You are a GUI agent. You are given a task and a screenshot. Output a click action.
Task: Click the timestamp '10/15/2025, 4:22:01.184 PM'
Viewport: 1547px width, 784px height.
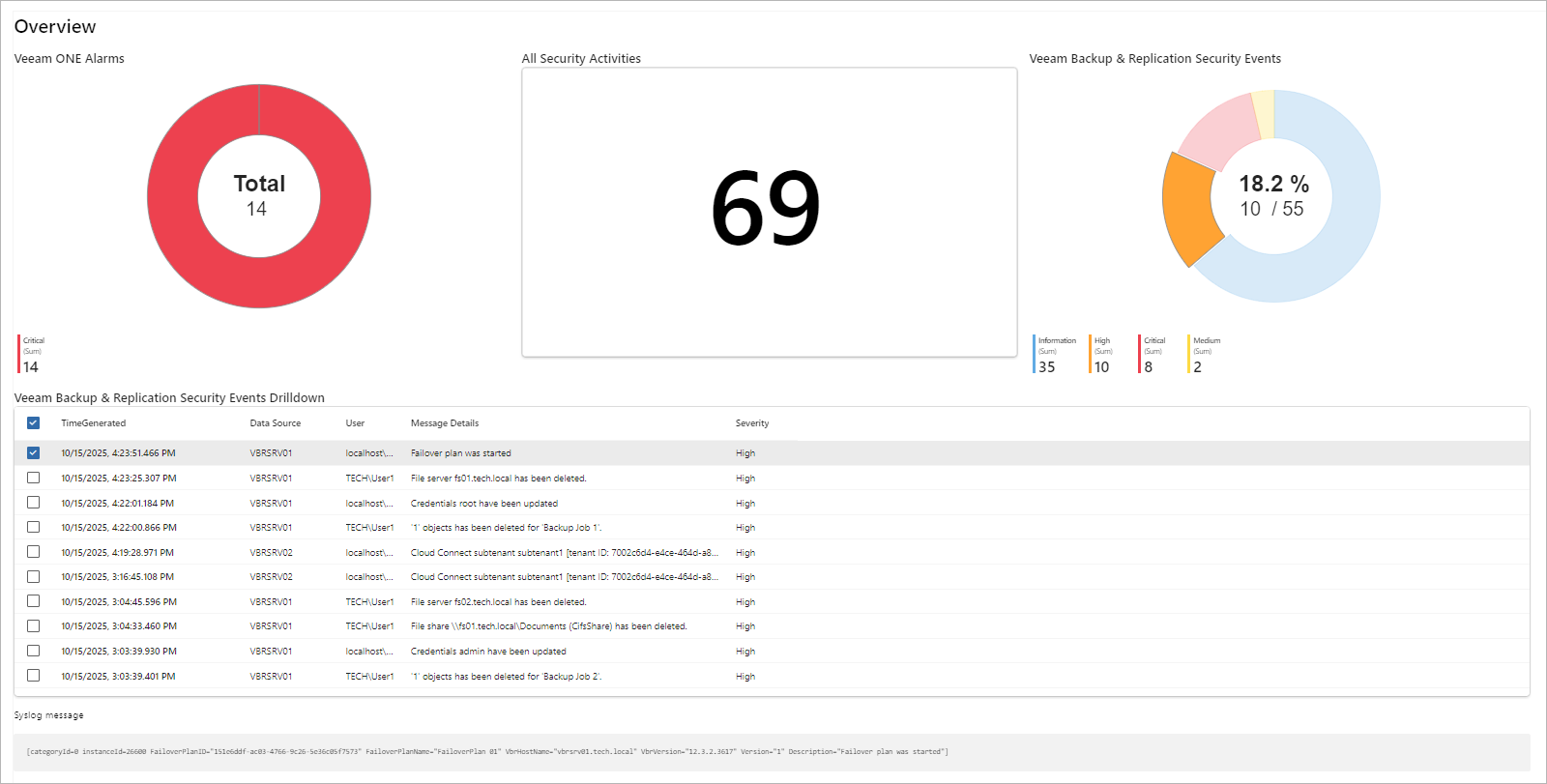click(x=117, y=504)
